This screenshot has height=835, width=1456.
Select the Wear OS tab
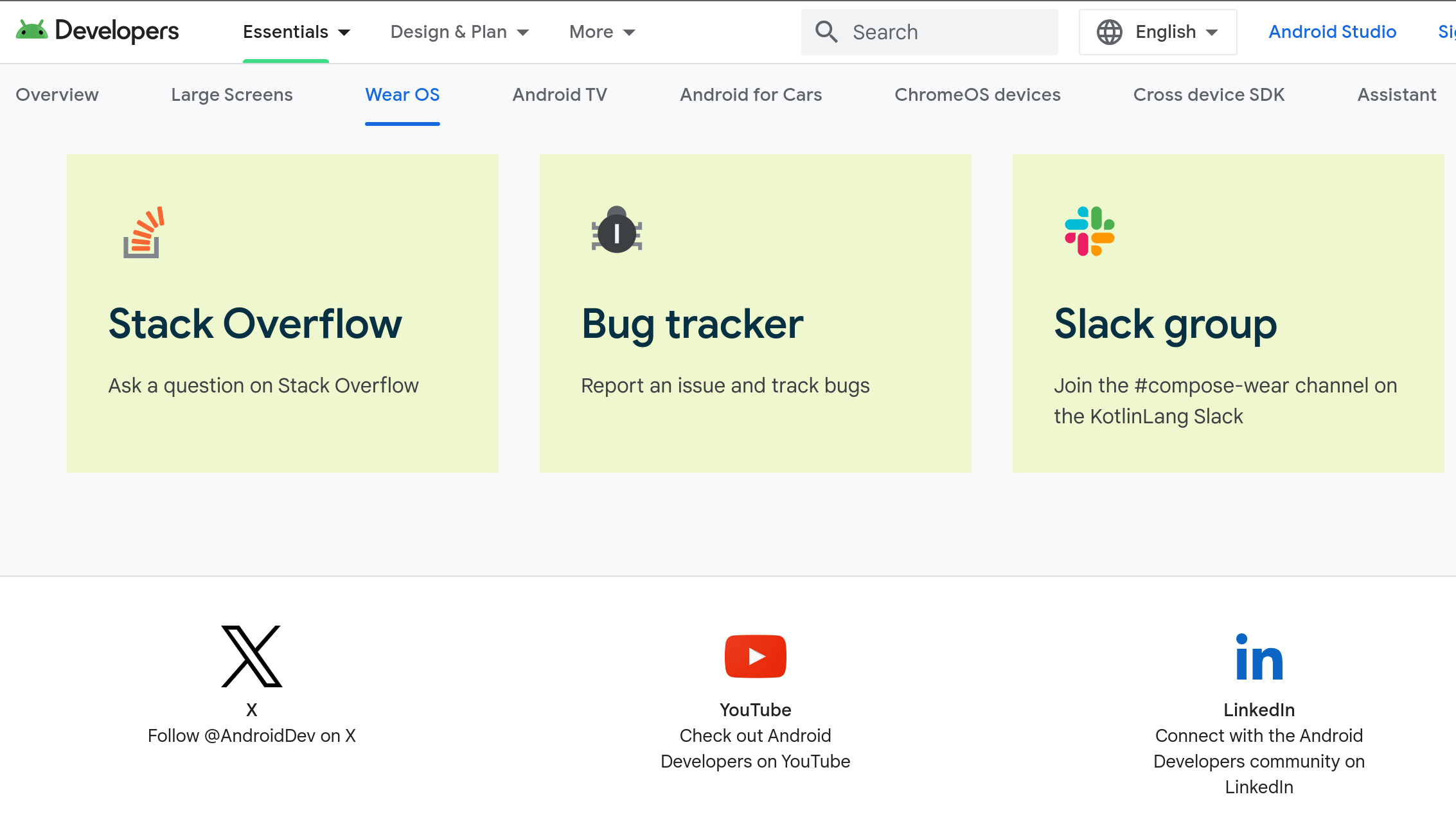[402, 94]
